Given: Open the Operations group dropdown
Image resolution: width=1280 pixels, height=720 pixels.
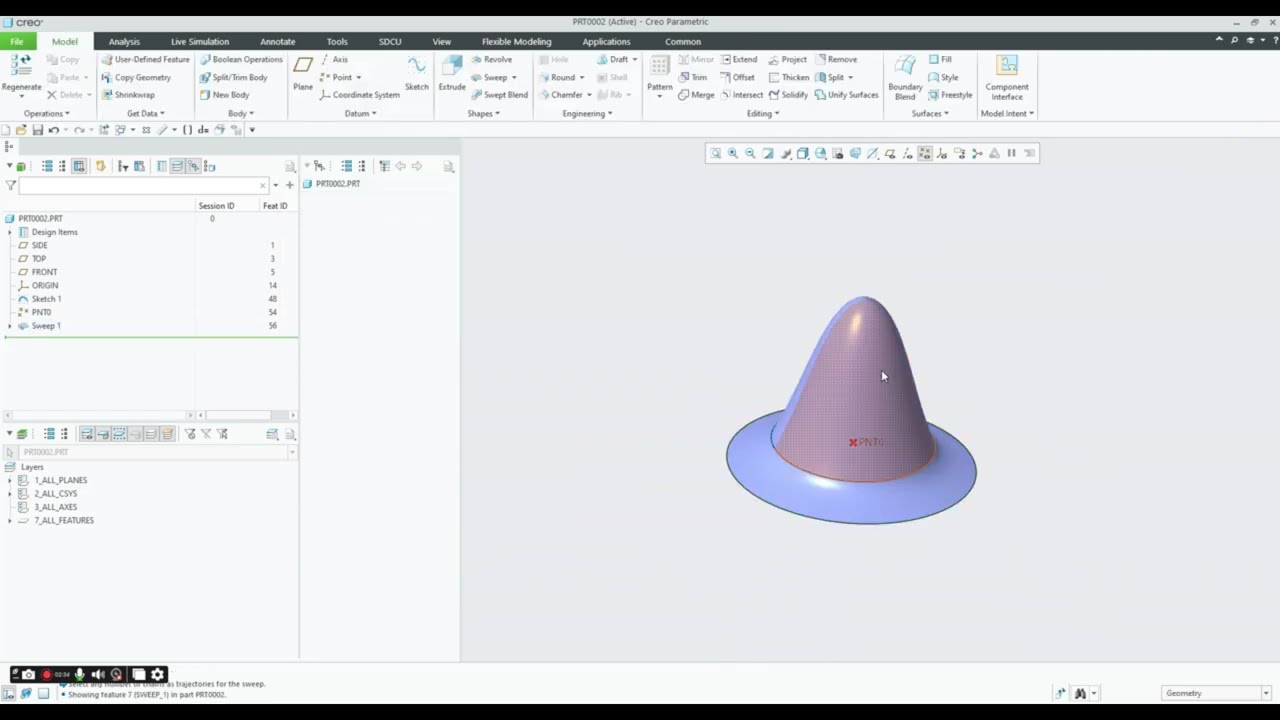Looking at the screenshot, I should pos(46,113).
